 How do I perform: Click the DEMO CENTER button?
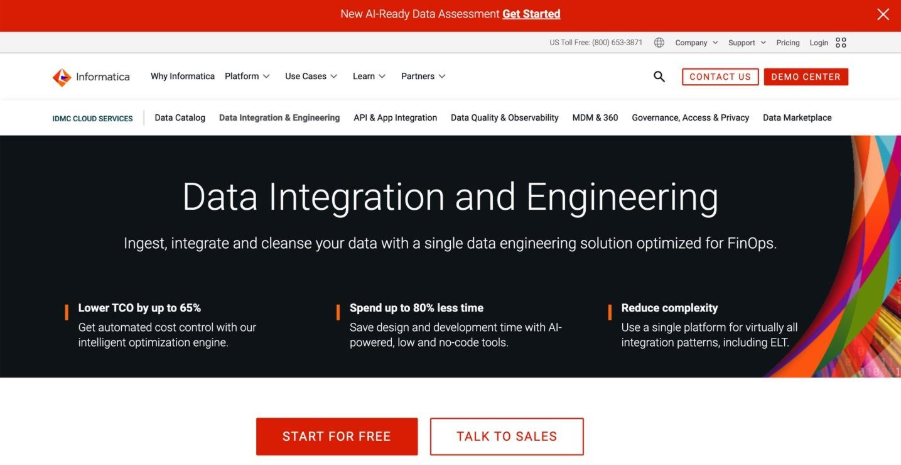(x=806, y=77)
